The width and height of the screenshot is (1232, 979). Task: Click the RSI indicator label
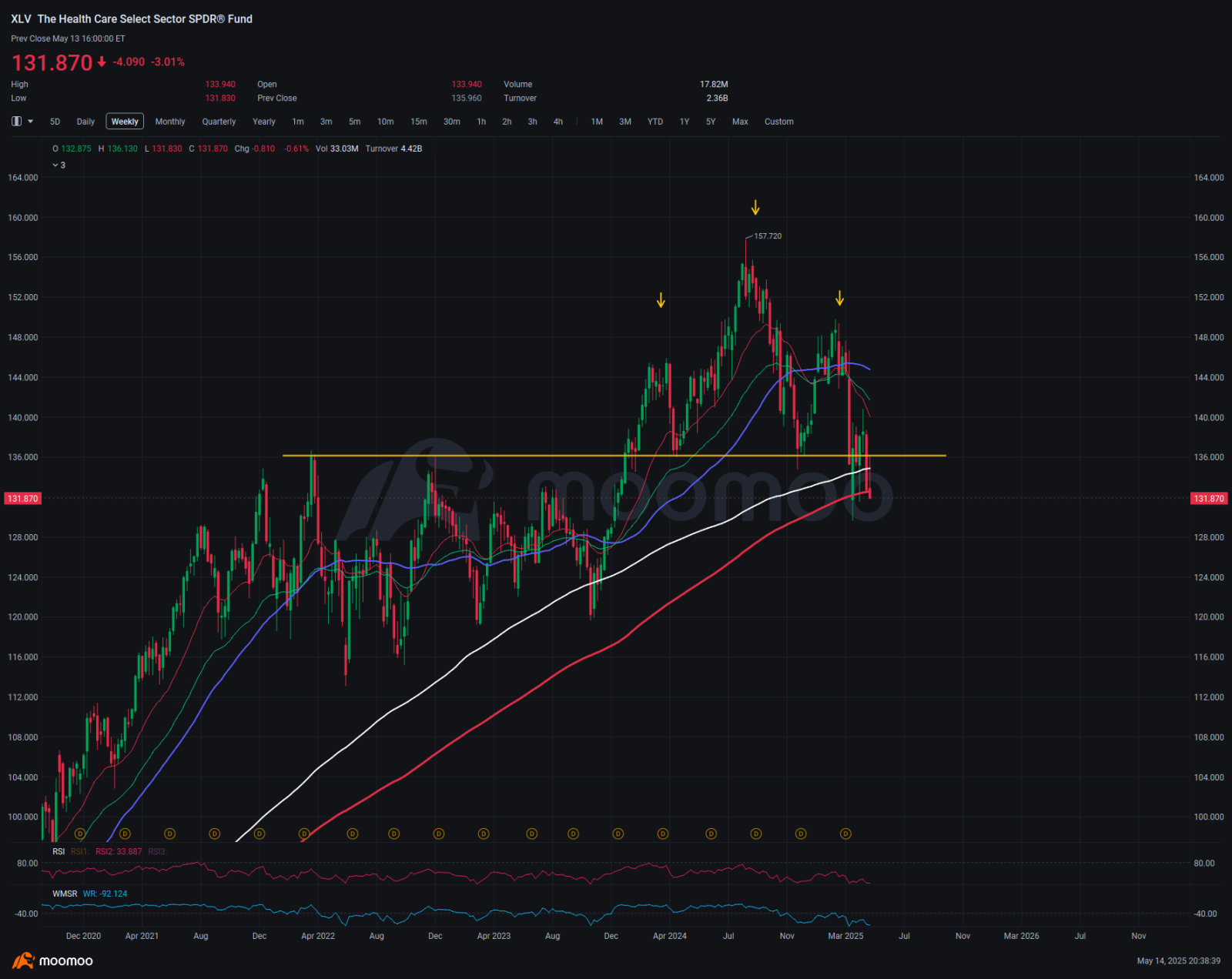tap(59, 851)
